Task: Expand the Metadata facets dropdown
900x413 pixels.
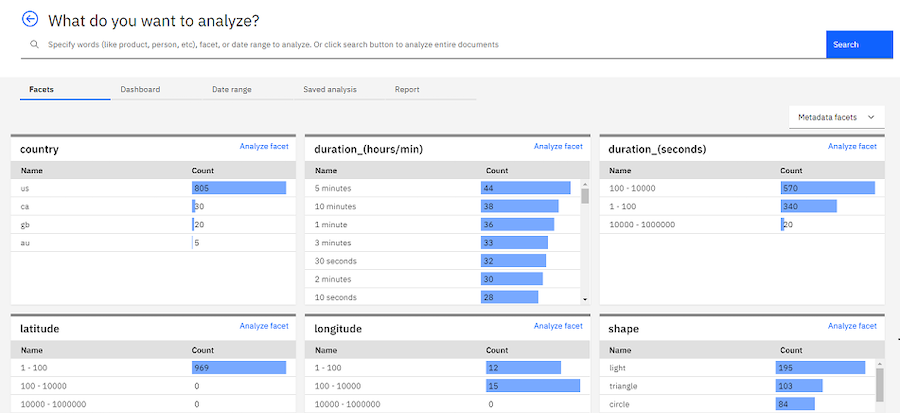Action: tap(836, 118)
